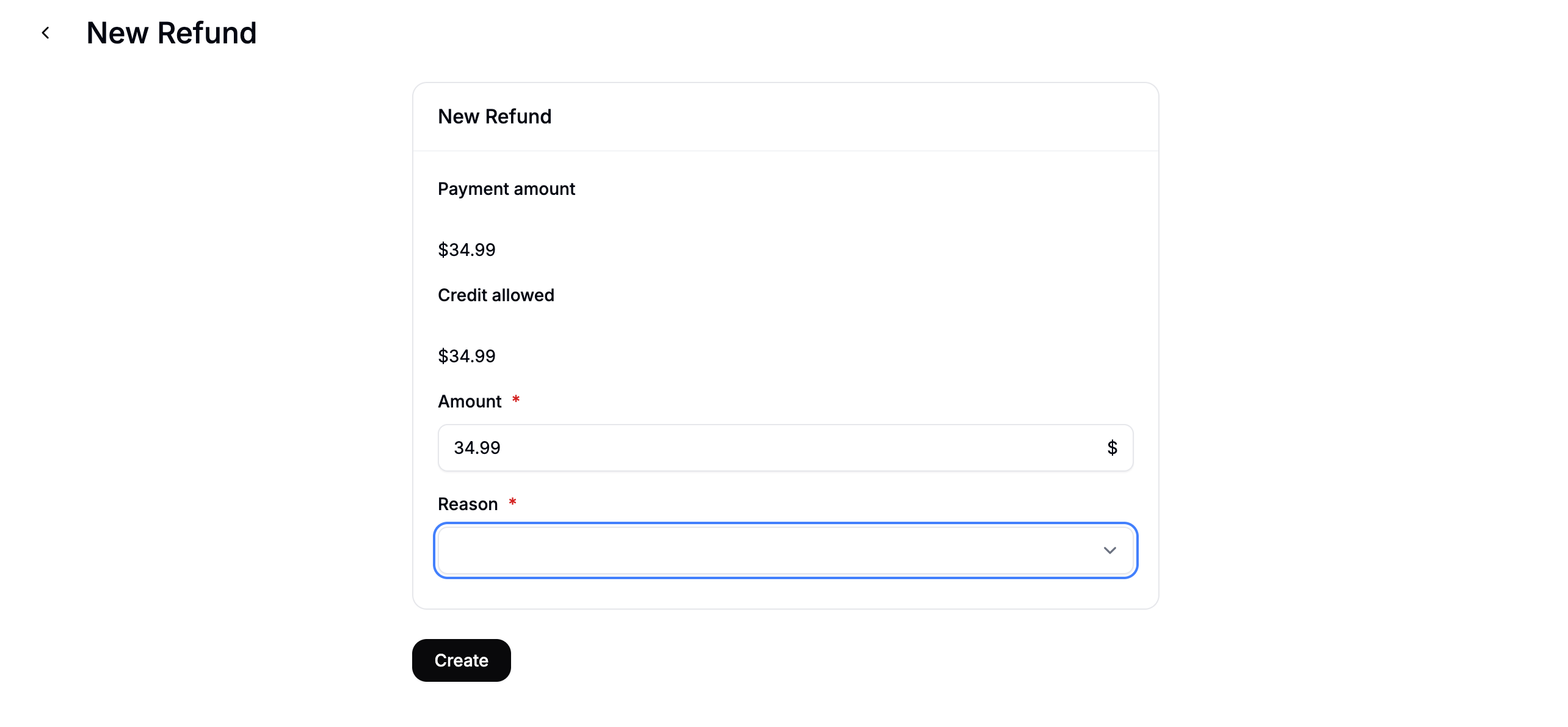Click the red asterisk beside Amount
1568x727 pixels.
tap(517, 400)
